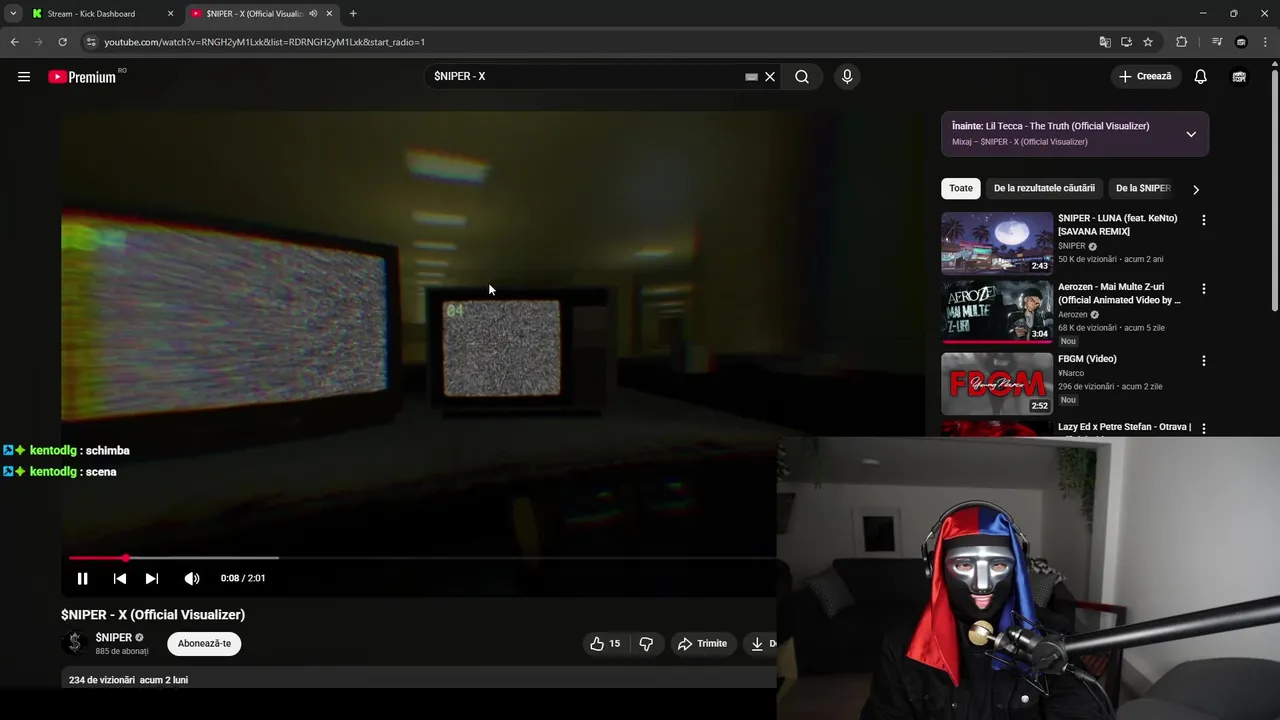Open the on-screen keyboard in search box
The height and width of the screenshot is (720, 1280).
click(x=751, y=77)
